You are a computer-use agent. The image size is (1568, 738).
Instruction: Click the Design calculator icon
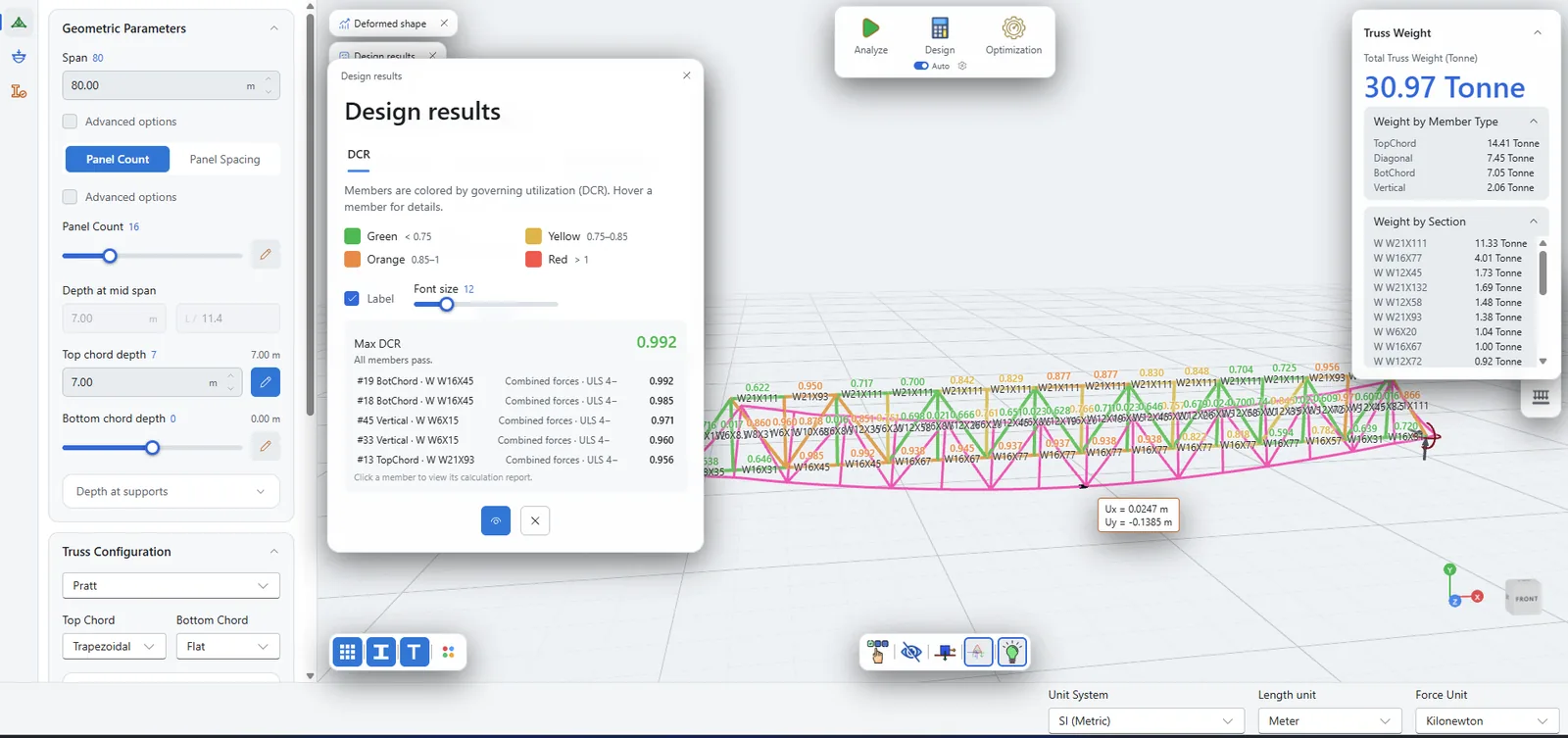click(x=940, y=28)
